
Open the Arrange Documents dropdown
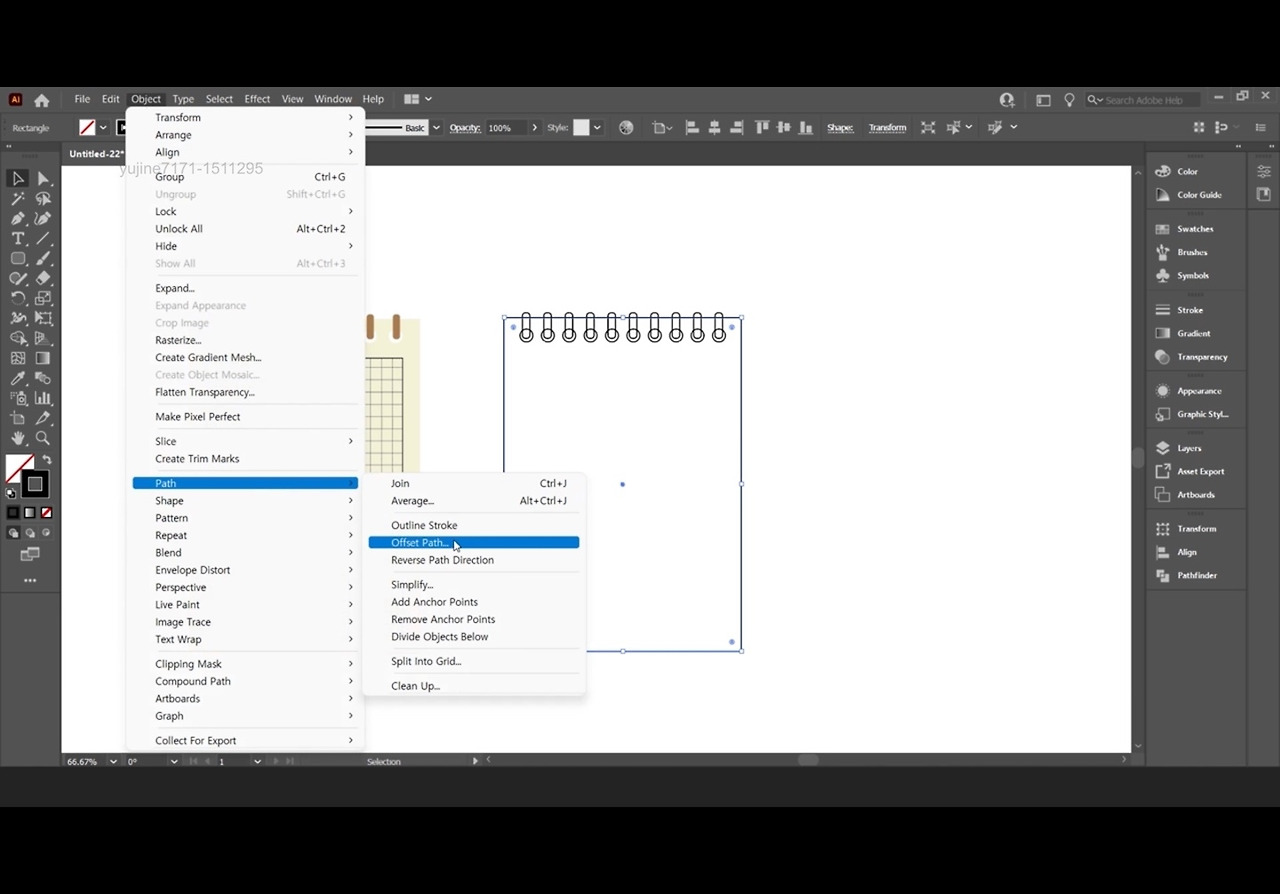417,99
